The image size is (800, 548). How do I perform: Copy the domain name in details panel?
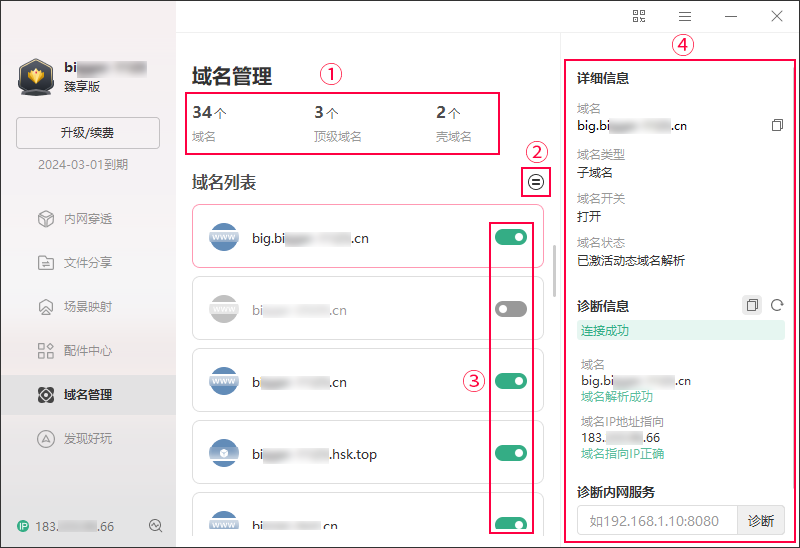pyautogui.click(x=777, y=126)
